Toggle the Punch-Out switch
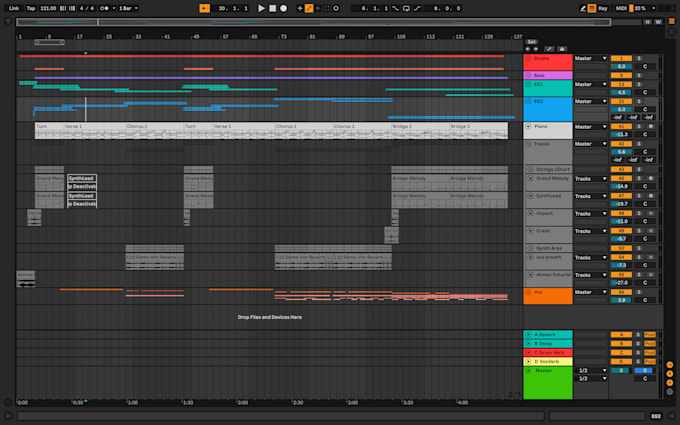680x425 pixels. (x=417, y=8)
